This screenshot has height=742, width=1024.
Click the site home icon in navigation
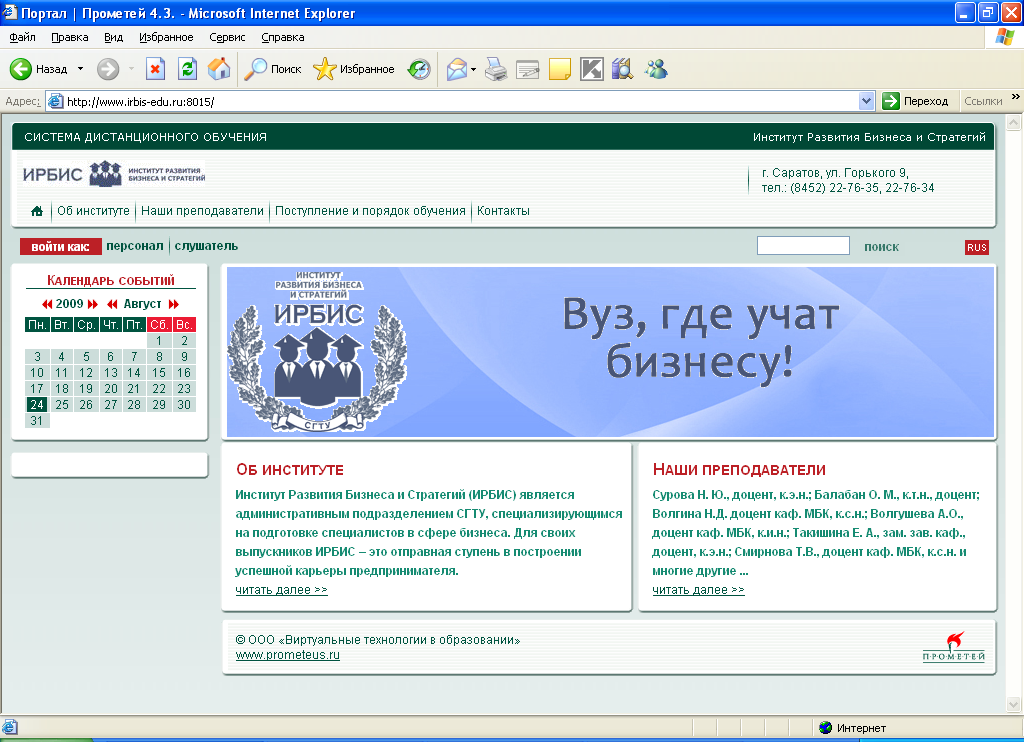point(37,211)
